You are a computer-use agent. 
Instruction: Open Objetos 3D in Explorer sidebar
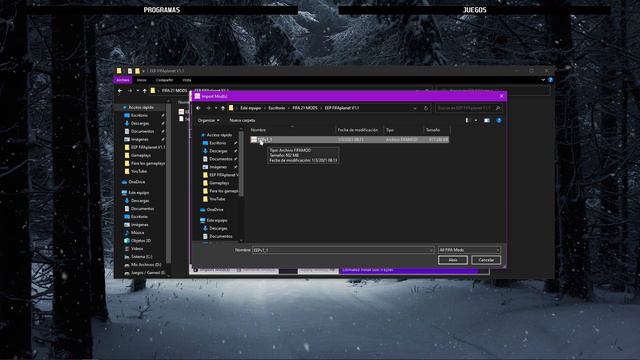140,241
